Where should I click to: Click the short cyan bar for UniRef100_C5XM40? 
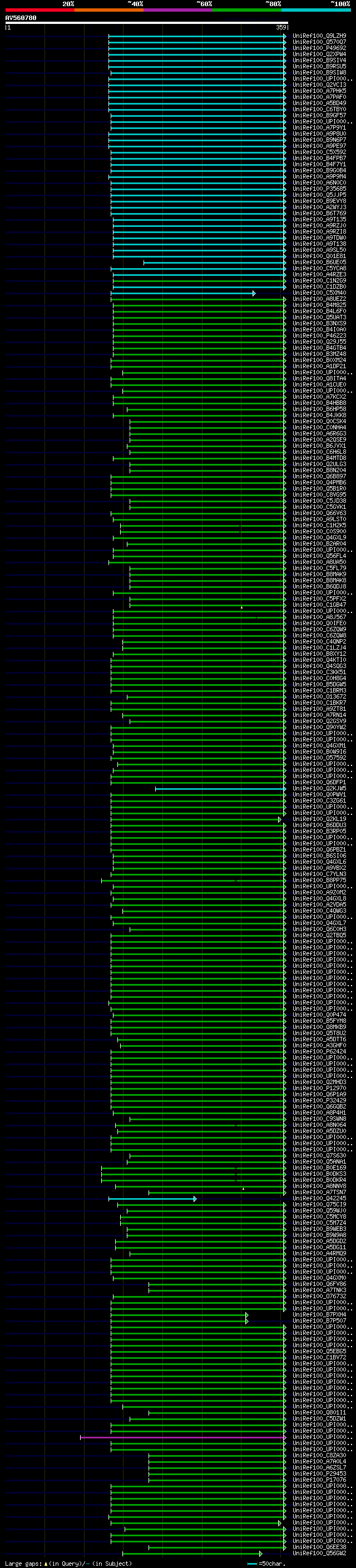tap(183, 293)
